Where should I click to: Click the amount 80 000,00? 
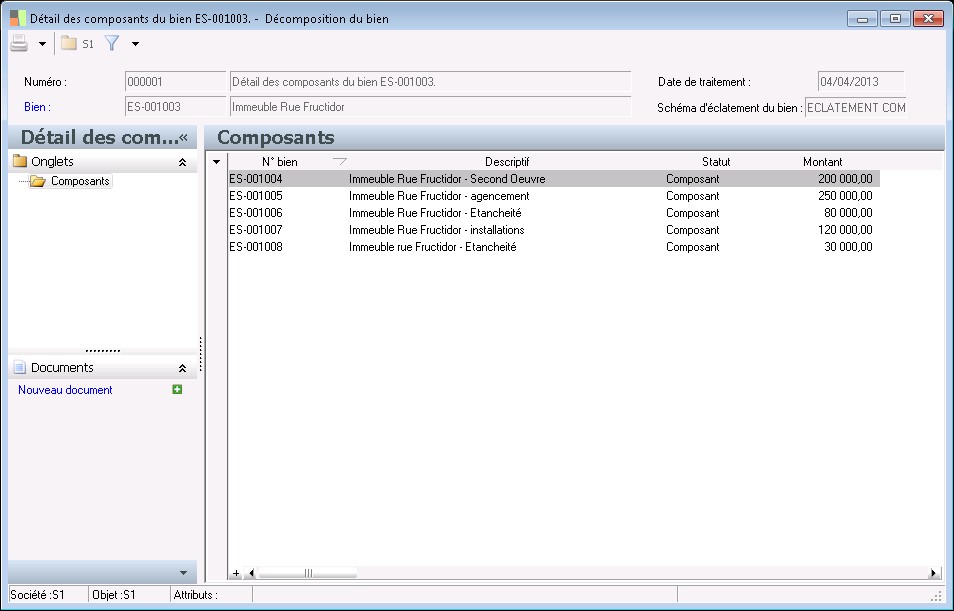point(848,213)
